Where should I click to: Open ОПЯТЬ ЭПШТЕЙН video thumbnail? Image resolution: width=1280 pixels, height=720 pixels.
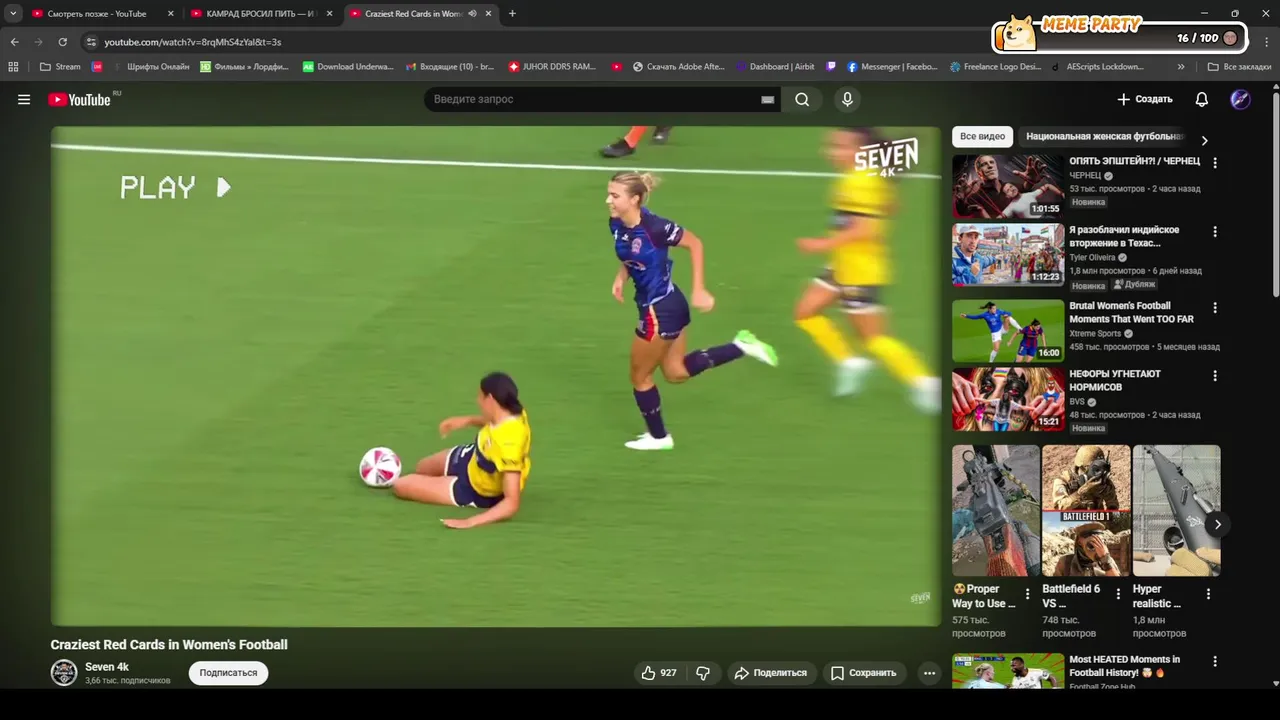pyautogui.click(x=1008, y=186)
